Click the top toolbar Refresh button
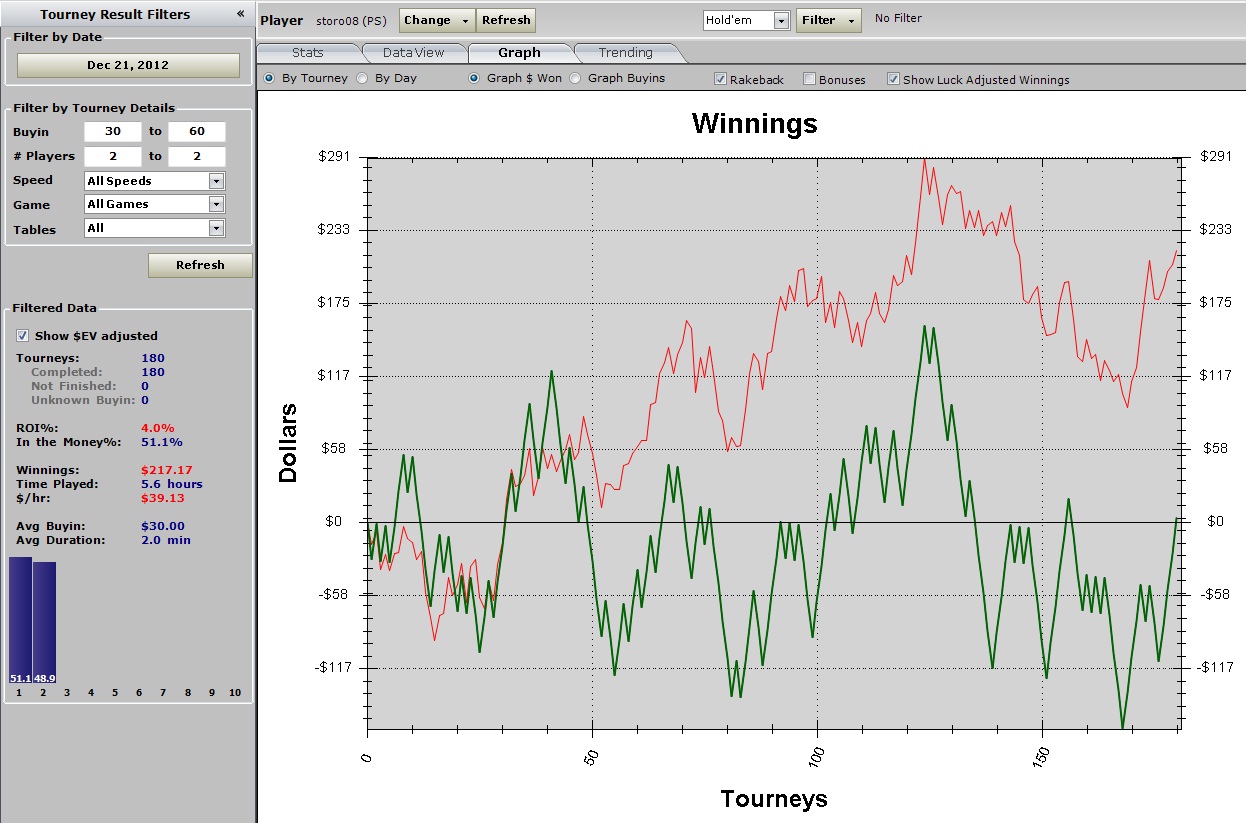Screen dimensions: 1246x823 505,20
